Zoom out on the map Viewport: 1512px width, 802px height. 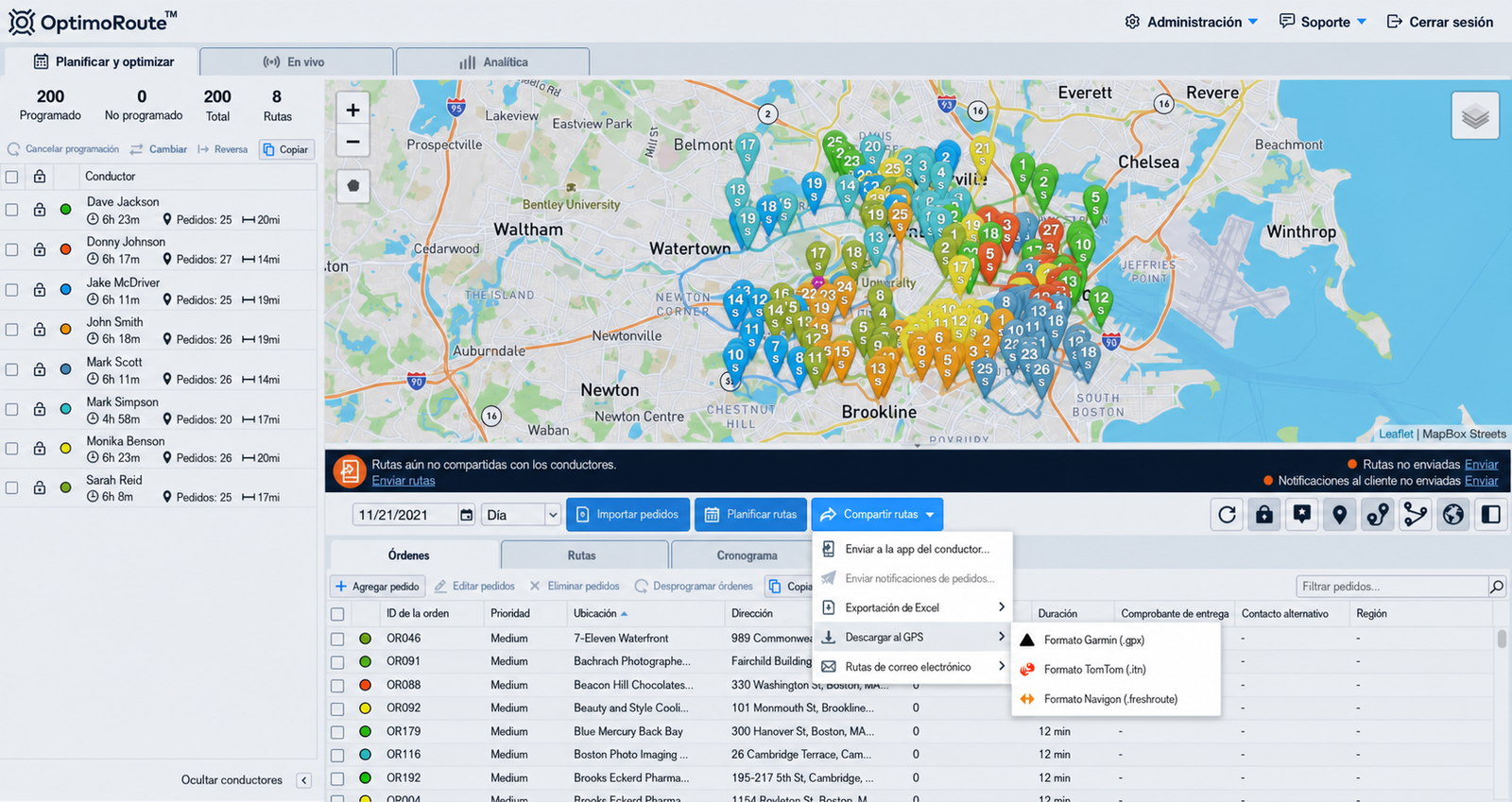(x=352, y=142)
